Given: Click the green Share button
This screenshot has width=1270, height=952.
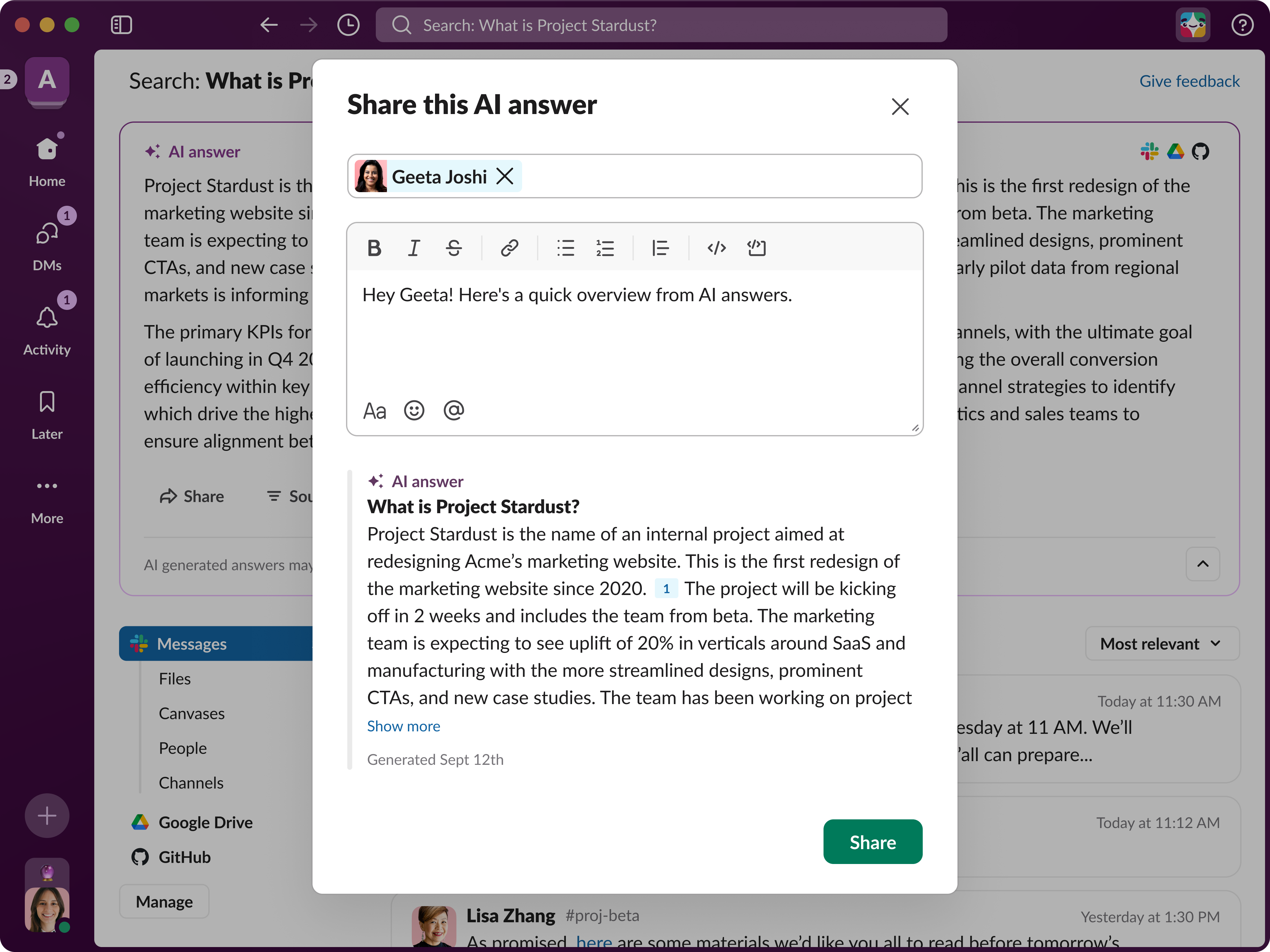Looking at the screenshot, I should [x=872, y=842].
